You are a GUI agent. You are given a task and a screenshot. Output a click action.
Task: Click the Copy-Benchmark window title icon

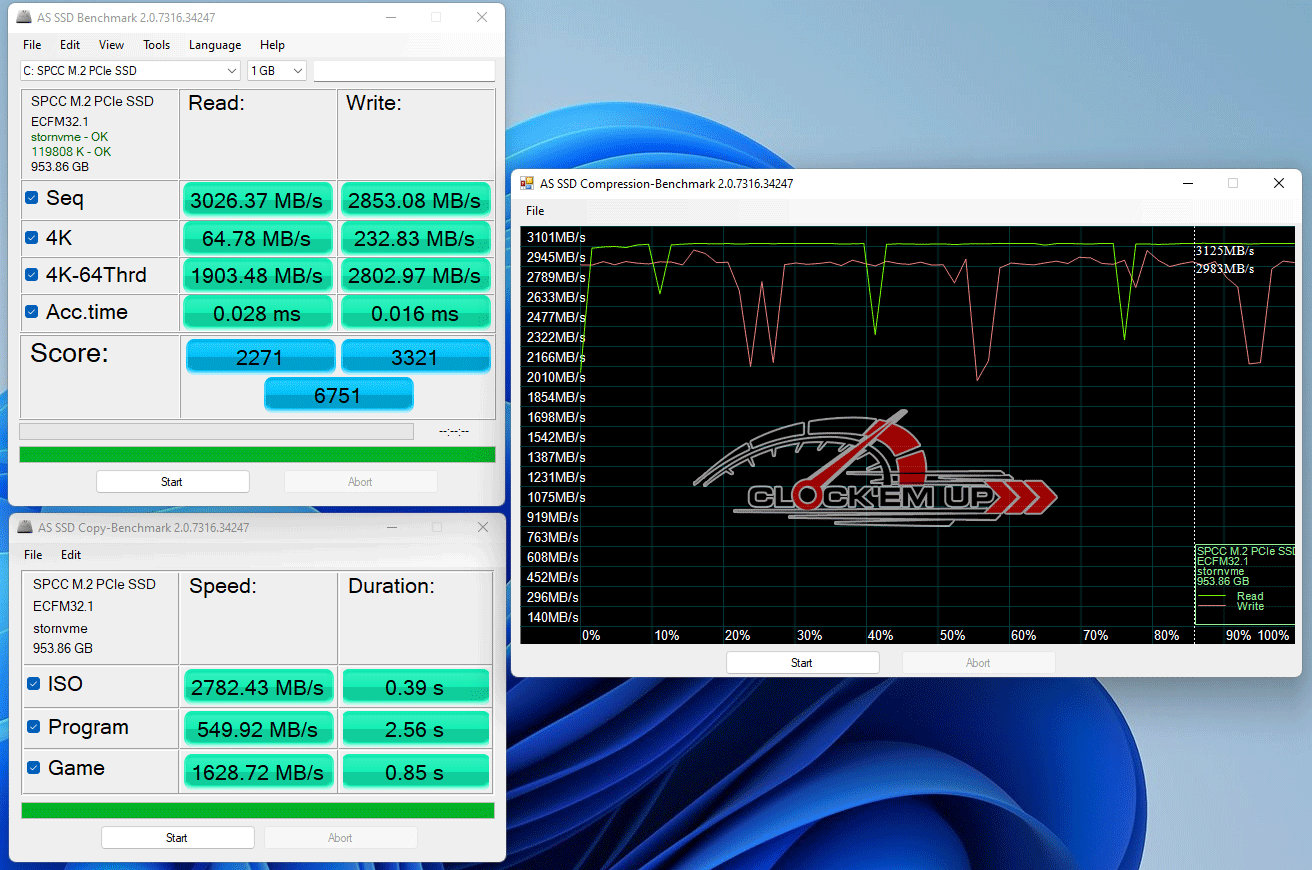24,527
